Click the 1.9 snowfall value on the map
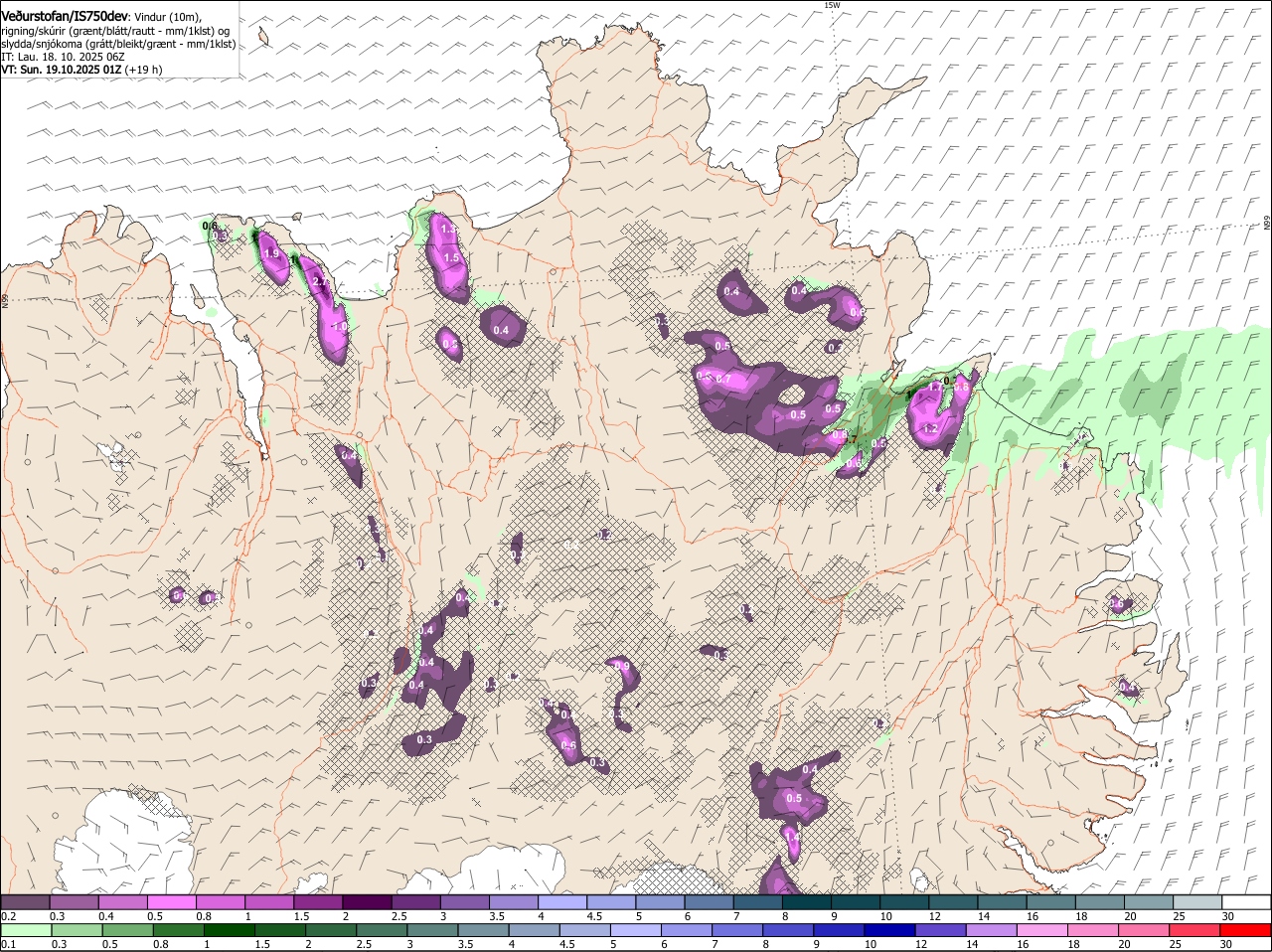Image resolution: width=1272 pixels, height=952 pixels. [x=271, y=255]
